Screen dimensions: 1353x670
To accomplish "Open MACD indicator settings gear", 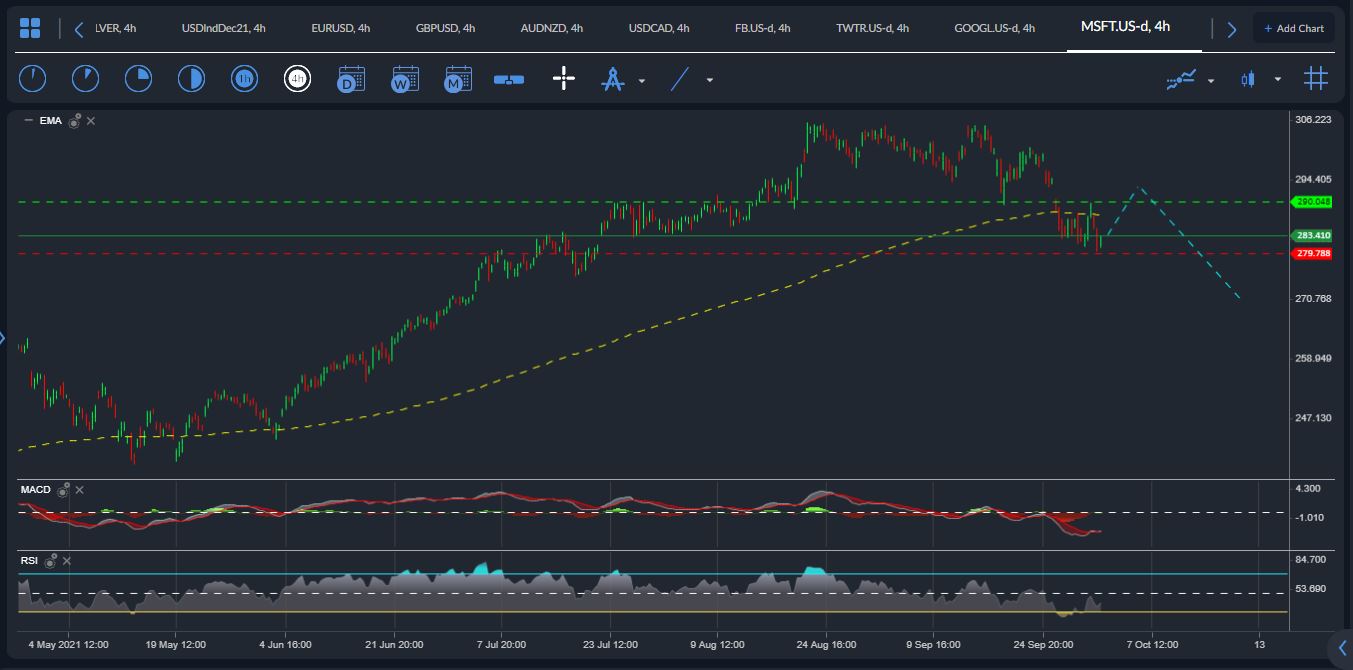I will (x=64, y=490).
